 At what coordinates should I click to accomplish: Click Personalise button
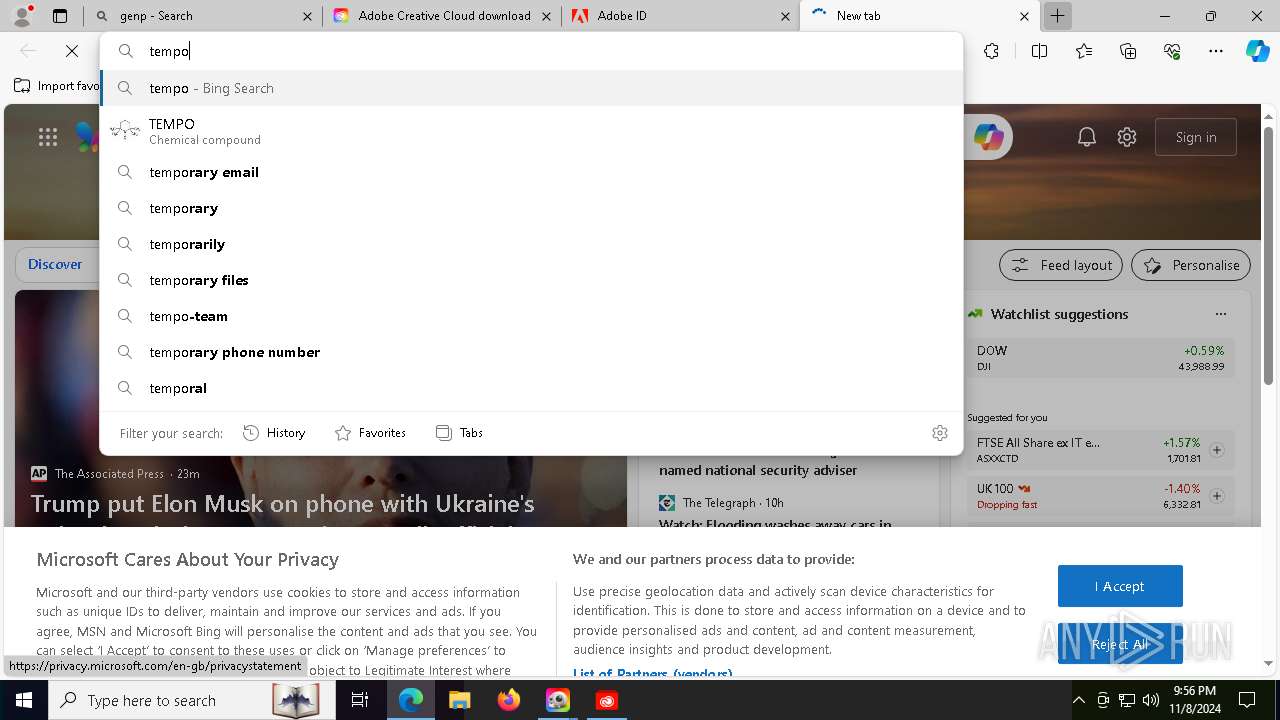1191,265
